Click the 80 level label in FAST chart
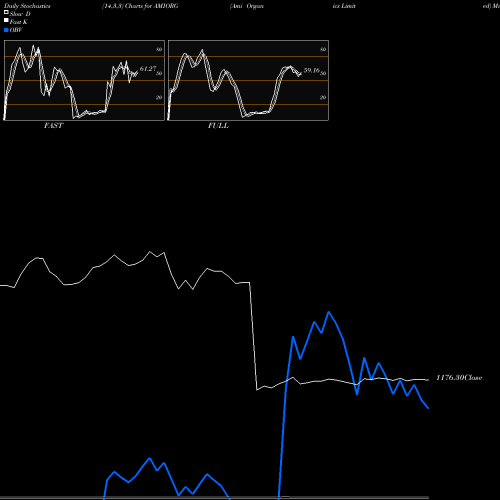Viewport: 500px width, 500px height. tap(159, 49)
